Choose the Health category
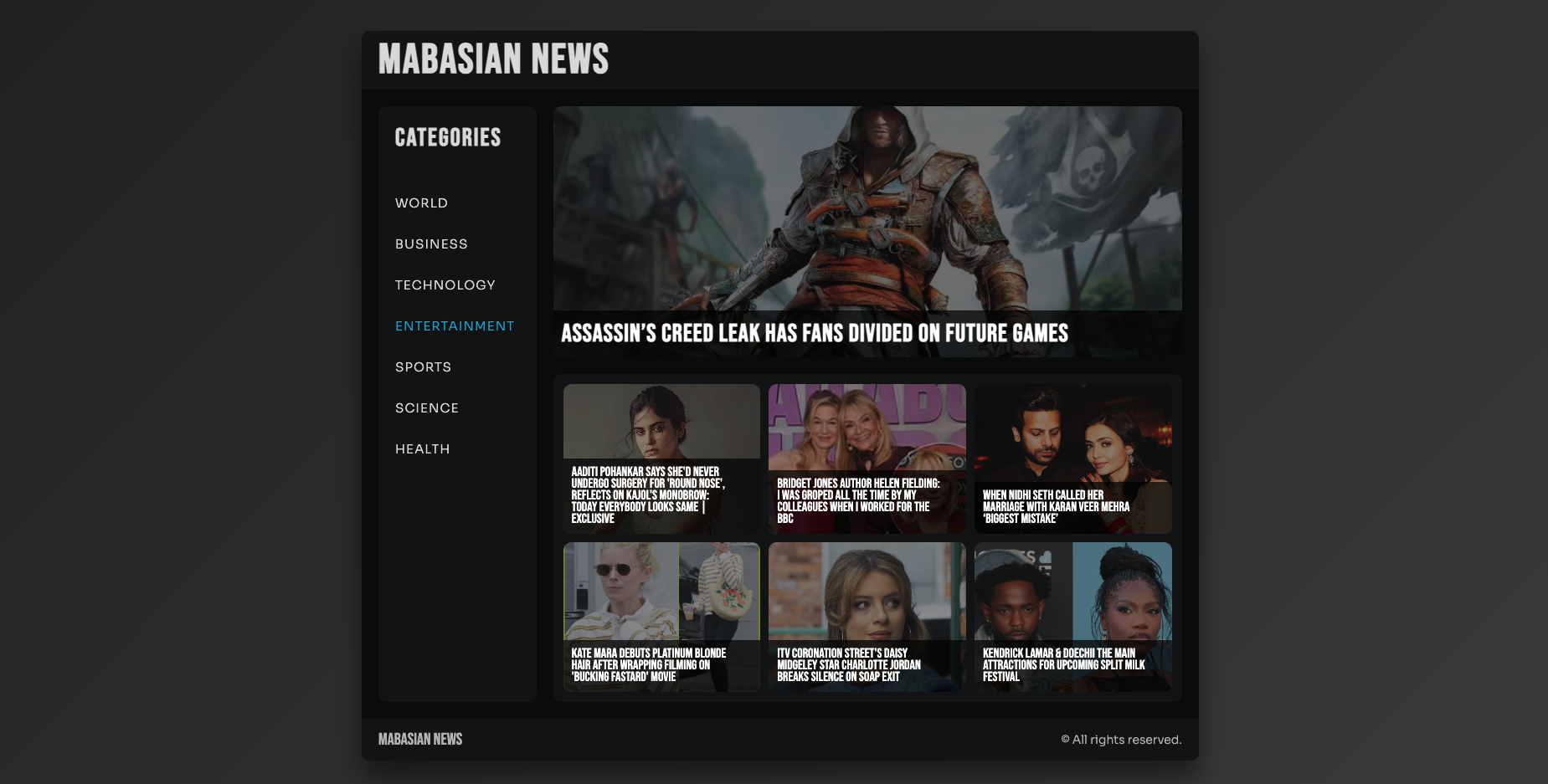Viewport: 1548px width, 784px height. tap(423, 449)
